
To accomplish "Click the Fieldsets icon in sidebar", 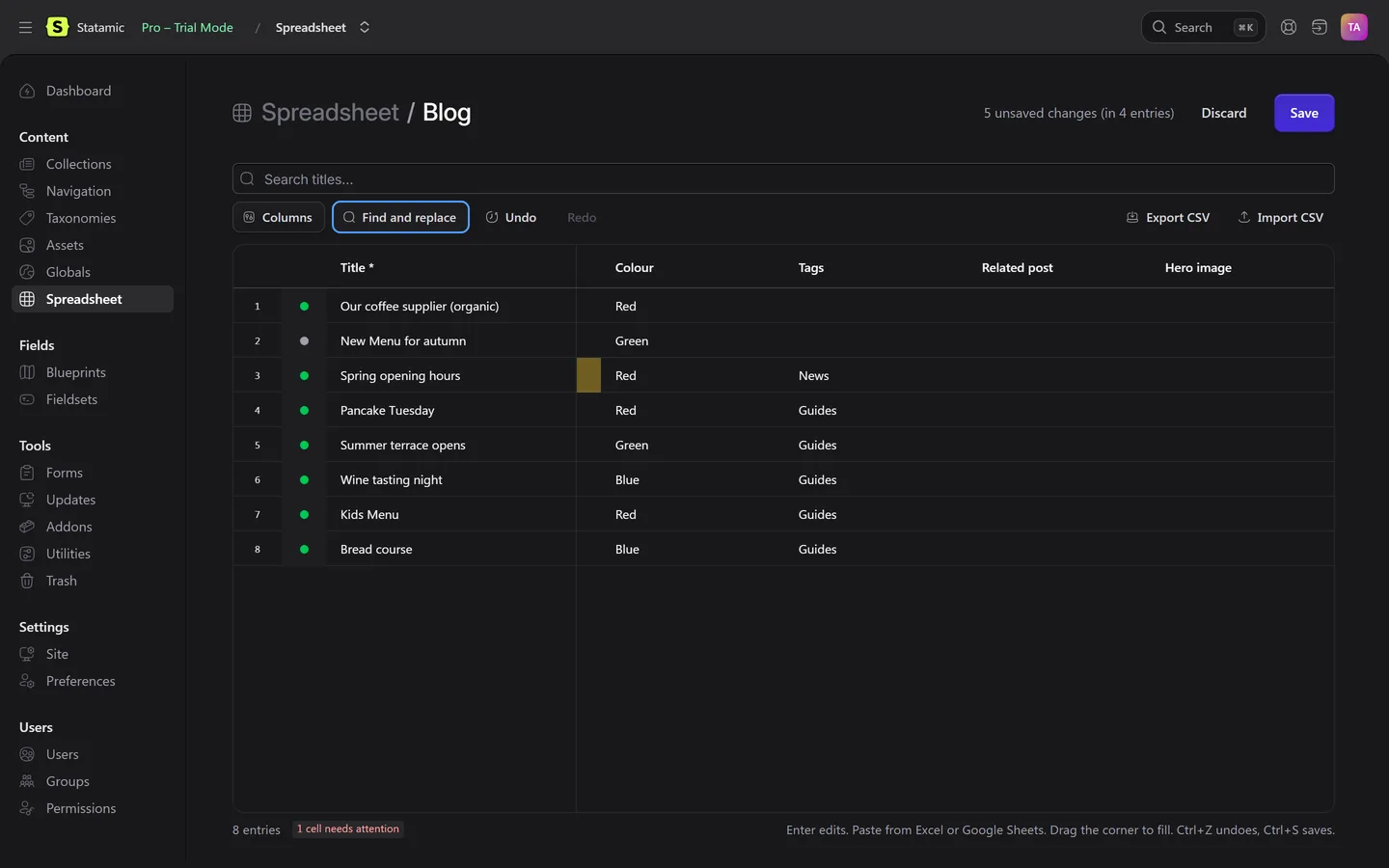I will [27, 399].
